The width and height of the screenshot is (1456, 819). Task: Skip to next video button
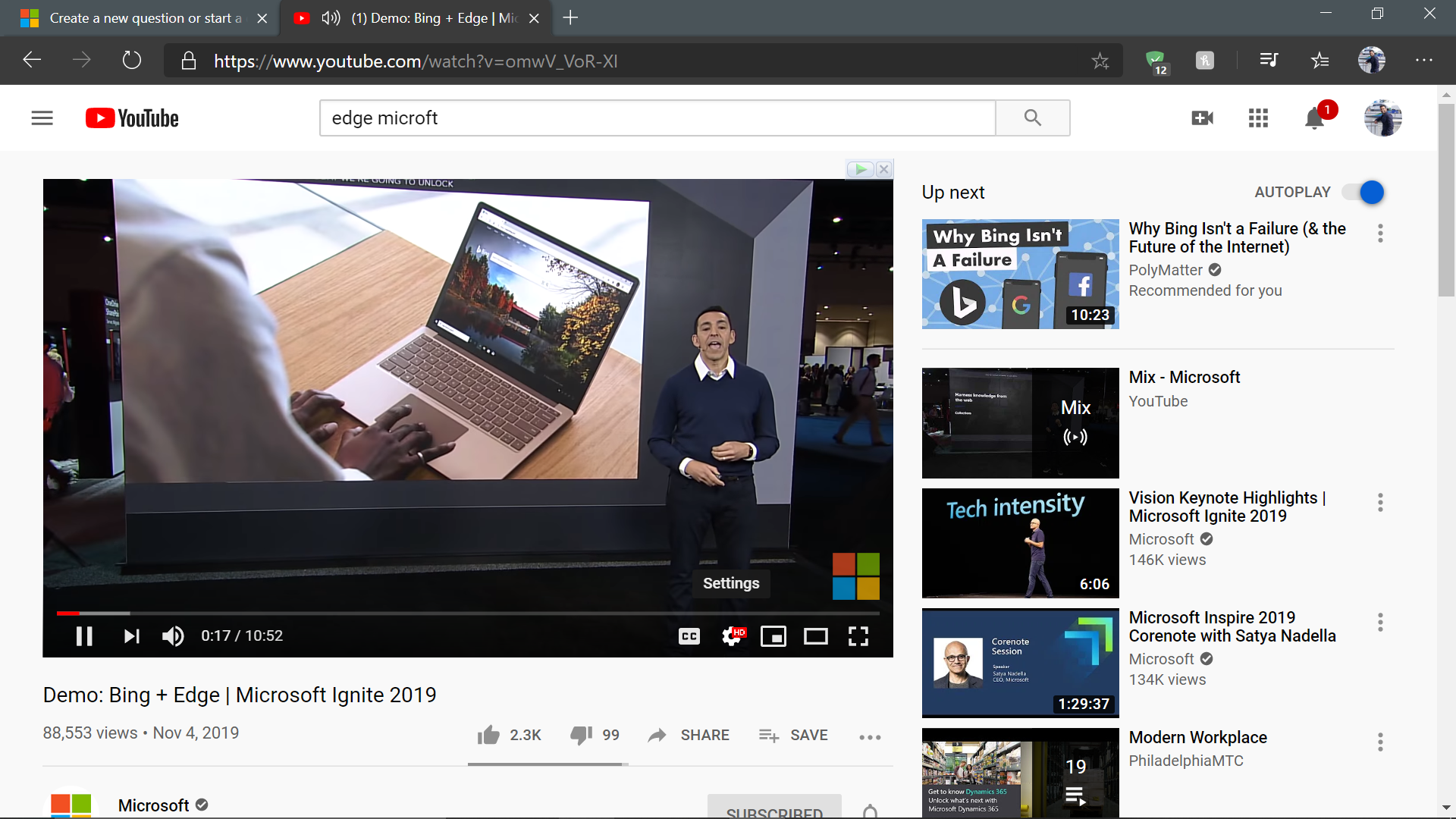(131, 636)
